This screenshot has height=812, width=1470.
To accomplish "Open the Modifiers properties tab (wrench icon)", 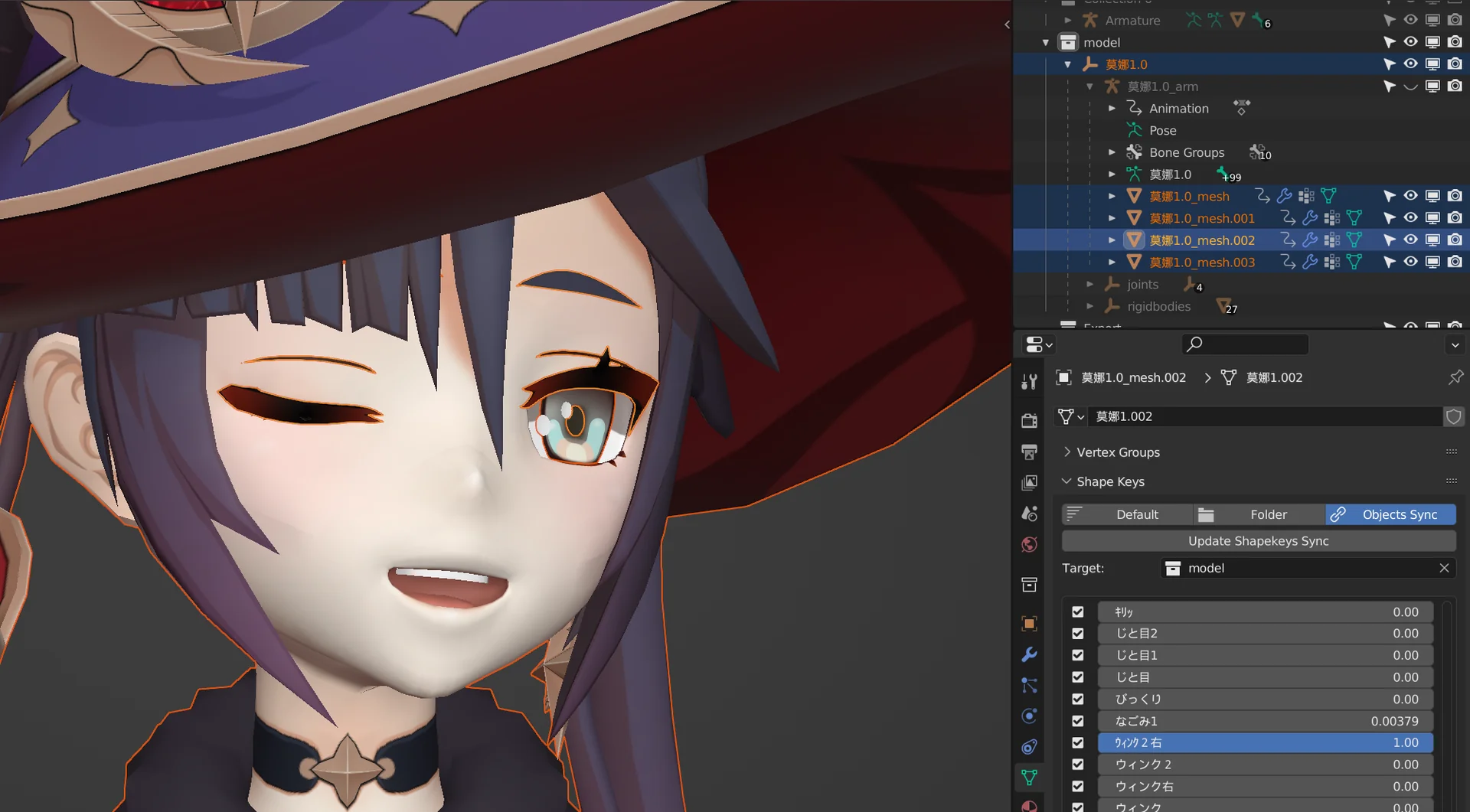I will click(1029, 654).
